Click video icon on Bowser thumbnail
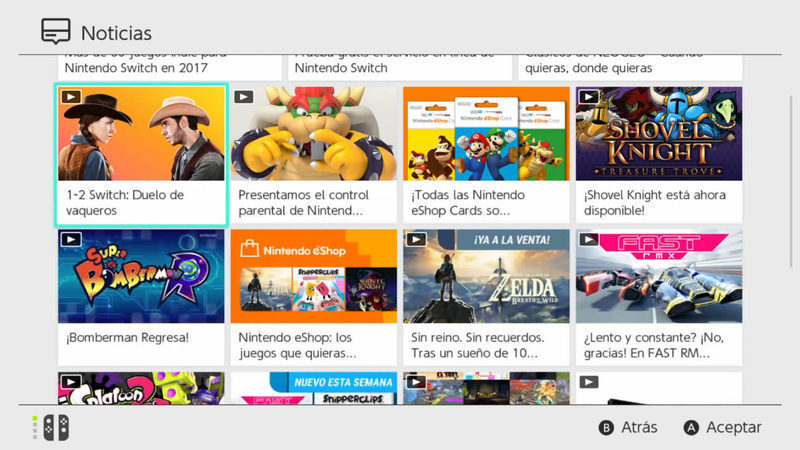The image size is (800, 450). point(243,97)
